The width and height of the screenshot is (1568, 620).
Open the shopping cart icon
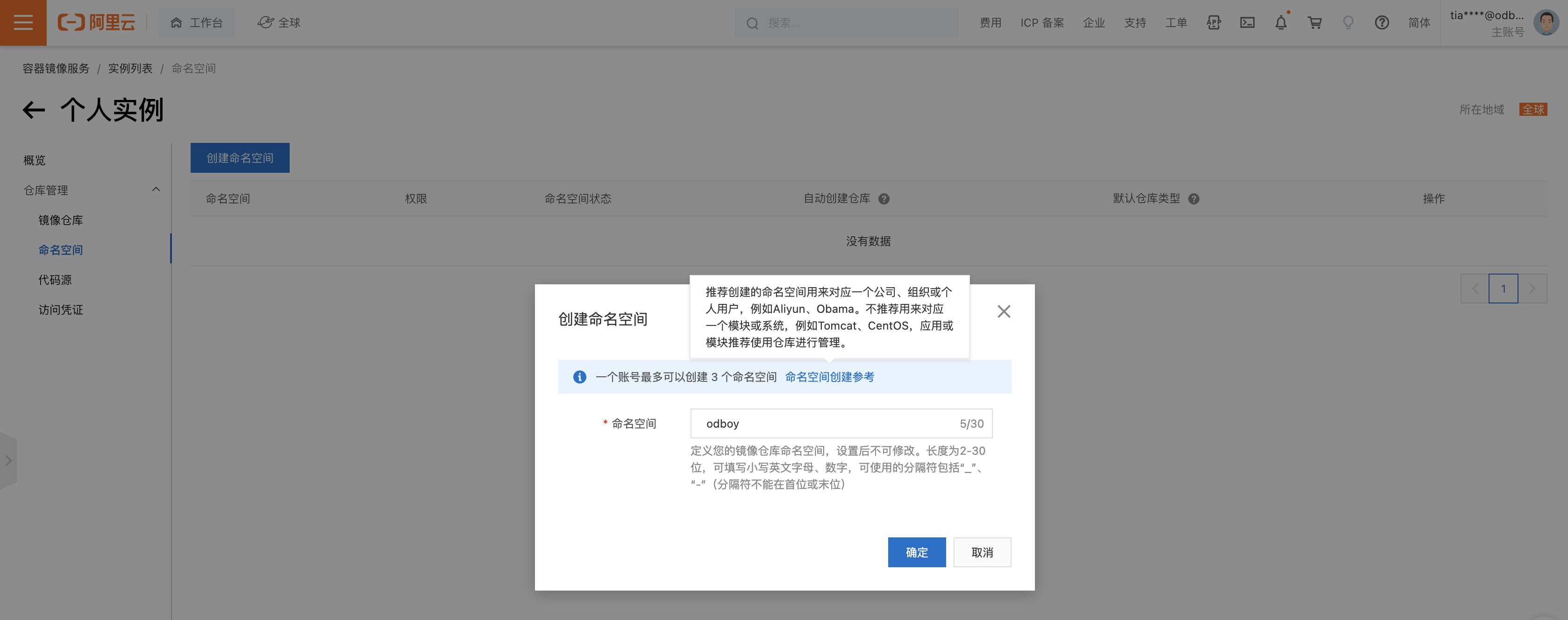1315,23
